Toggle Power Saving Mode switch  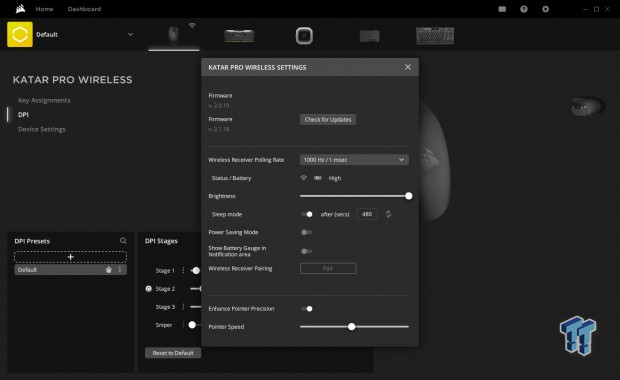(x=306, y=232)
